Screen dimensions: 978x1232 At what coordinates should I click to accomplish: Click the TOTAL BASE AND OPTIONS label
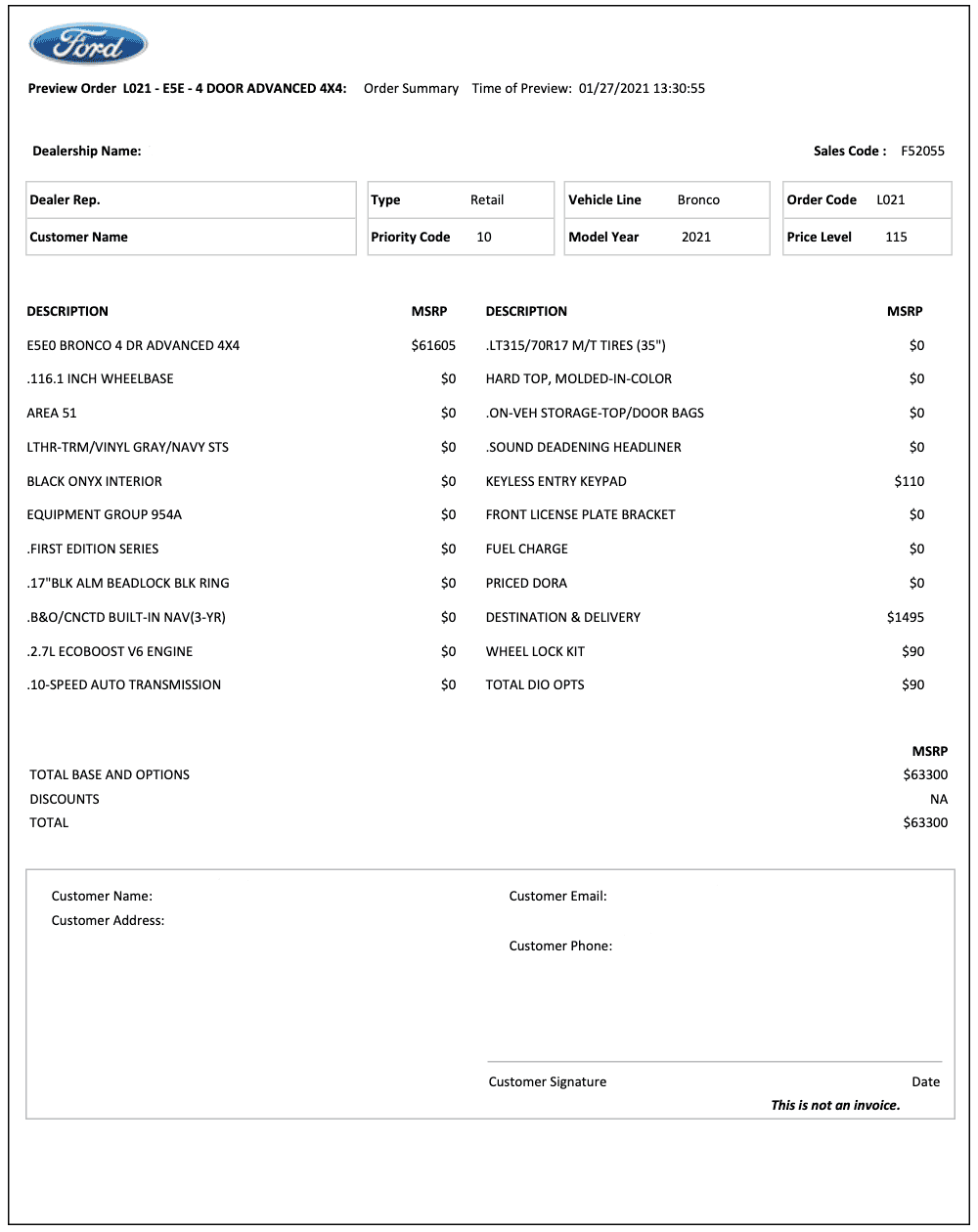(x=110, y=774)
